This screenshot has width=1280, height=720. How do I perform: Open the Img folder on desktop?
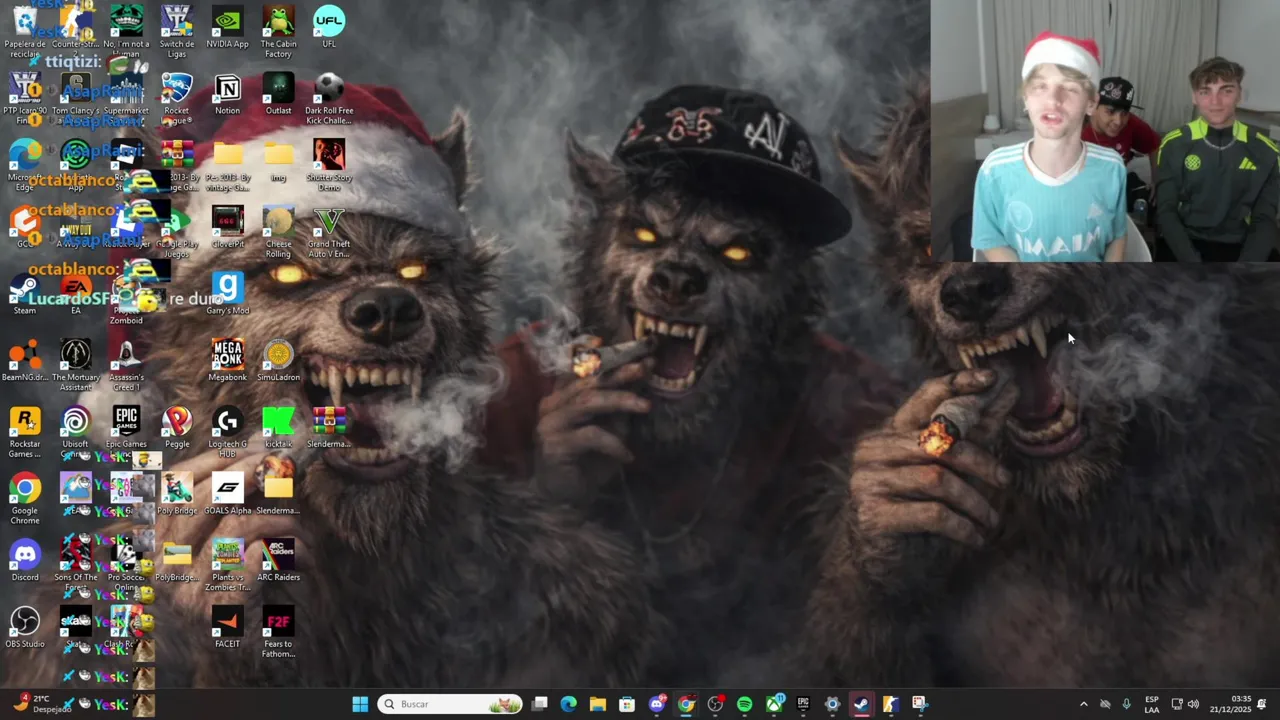[278, 160]
